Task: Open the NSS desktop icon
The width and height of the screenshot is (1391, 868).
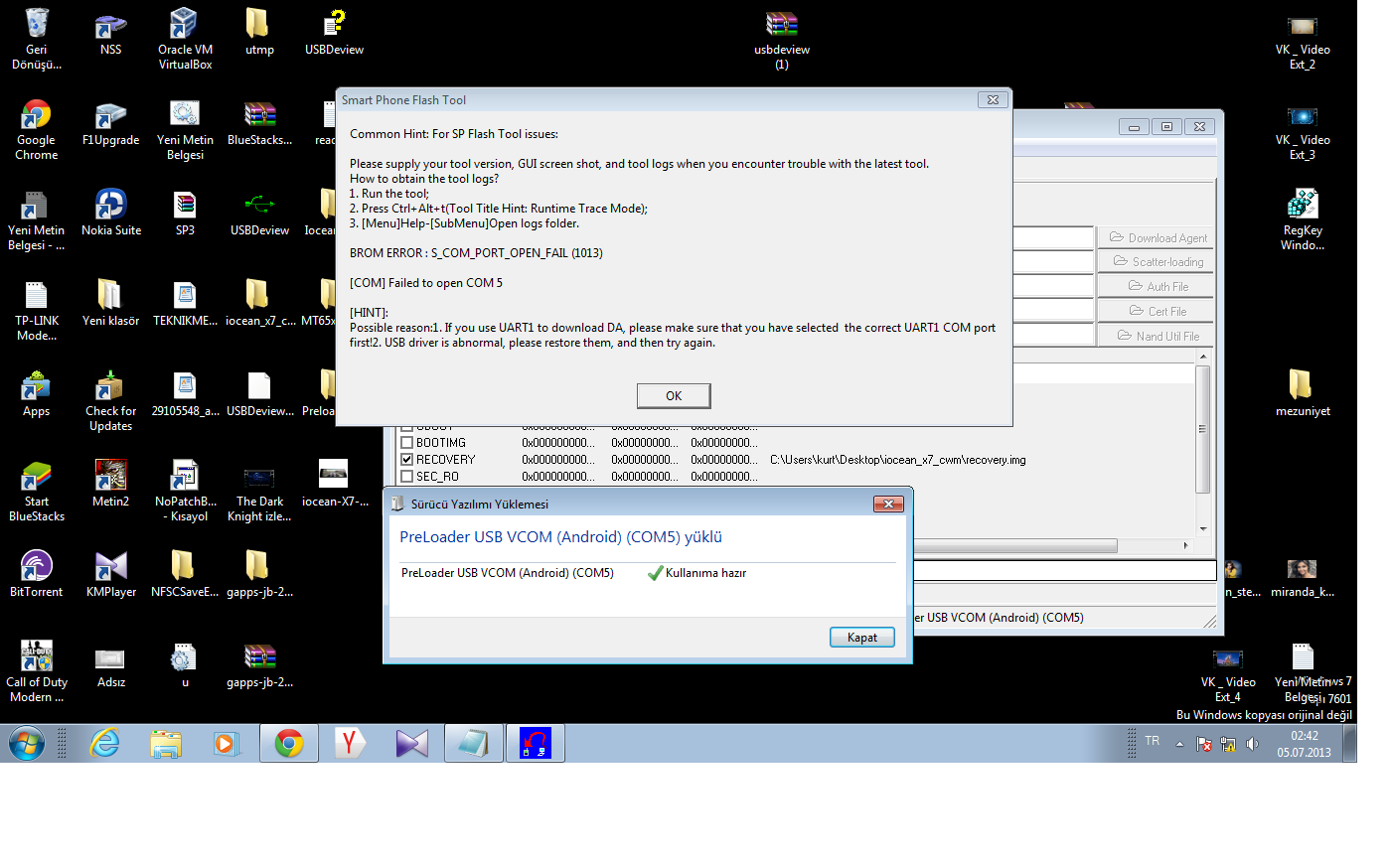Action: tap(110, 32)
